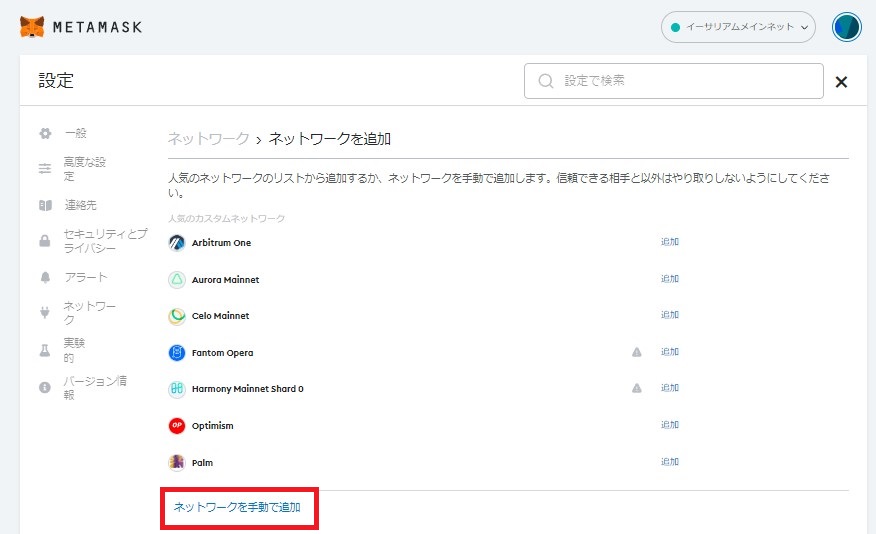Screen dimensions: 876x534
Task: Click the flask icon for experimental
Action: coord(45,350)
